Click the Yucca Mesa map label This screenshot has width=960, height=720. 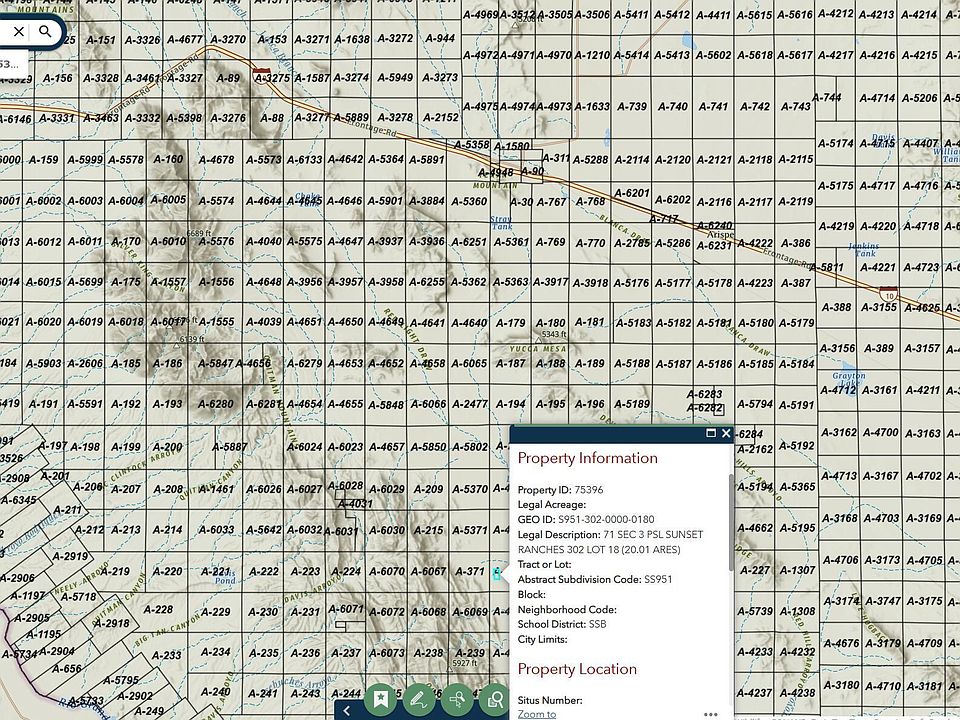[x=538, y=348]
